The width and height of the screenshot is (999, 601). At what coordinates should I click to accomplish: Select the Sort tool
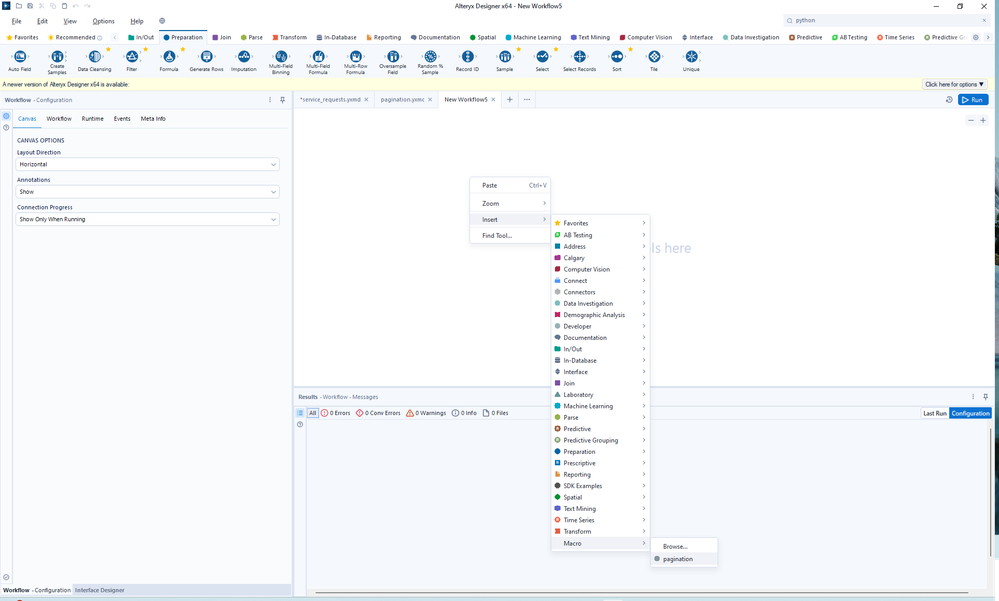pos(617,61)
